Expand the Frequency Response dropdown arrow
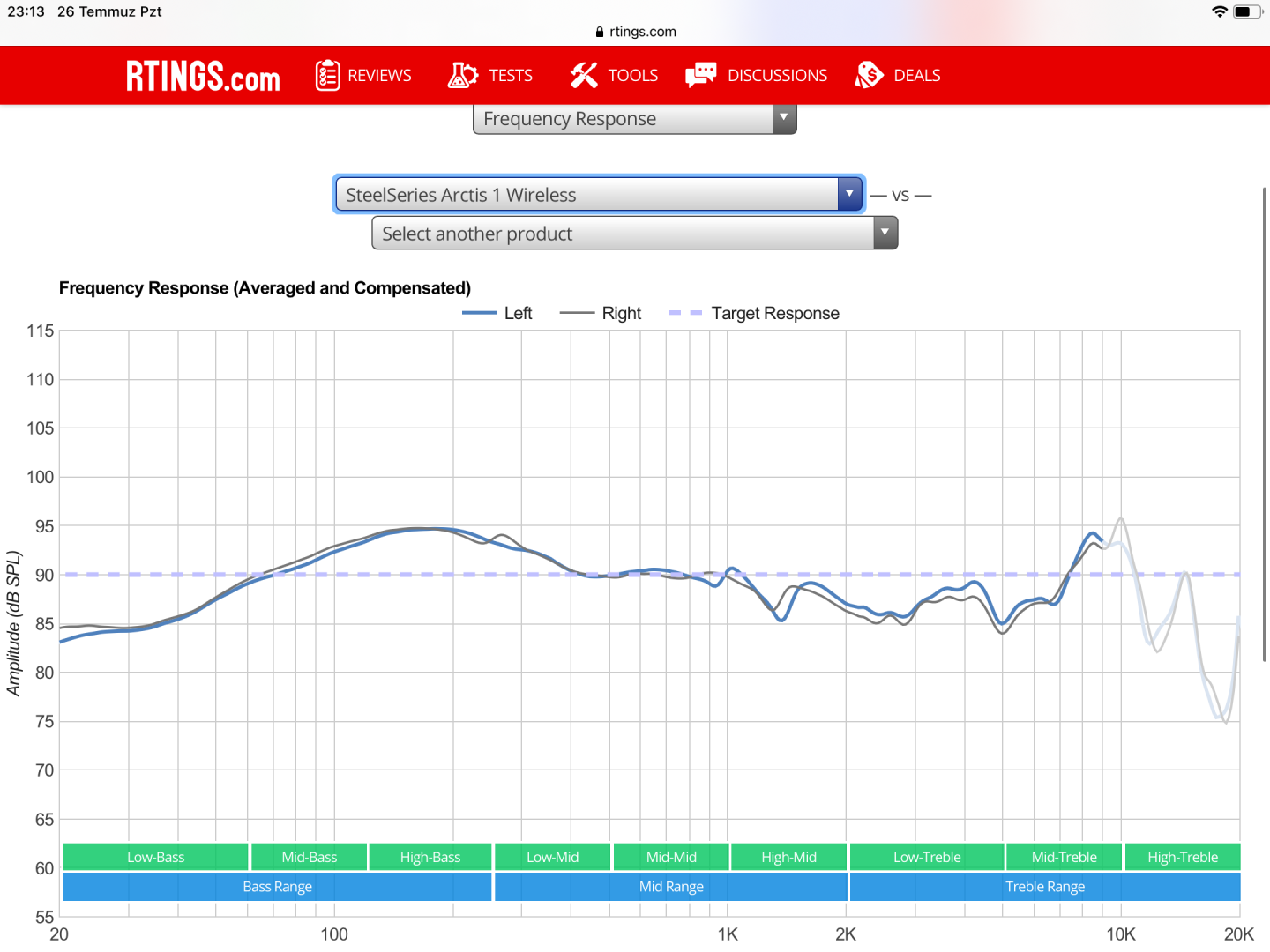The image size is (1270, 952). pyautogui.click(x=784, y=118)
